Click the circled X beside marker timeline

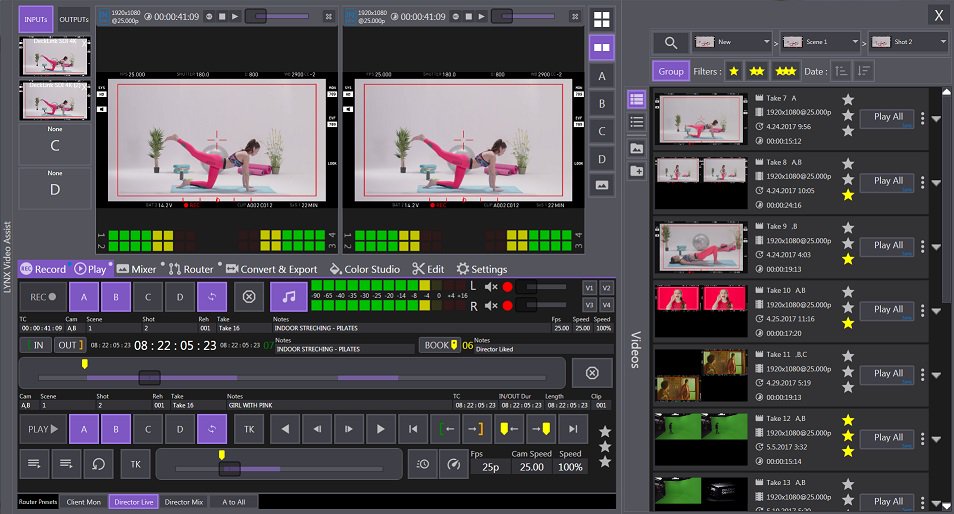click(x=592, y=373)
